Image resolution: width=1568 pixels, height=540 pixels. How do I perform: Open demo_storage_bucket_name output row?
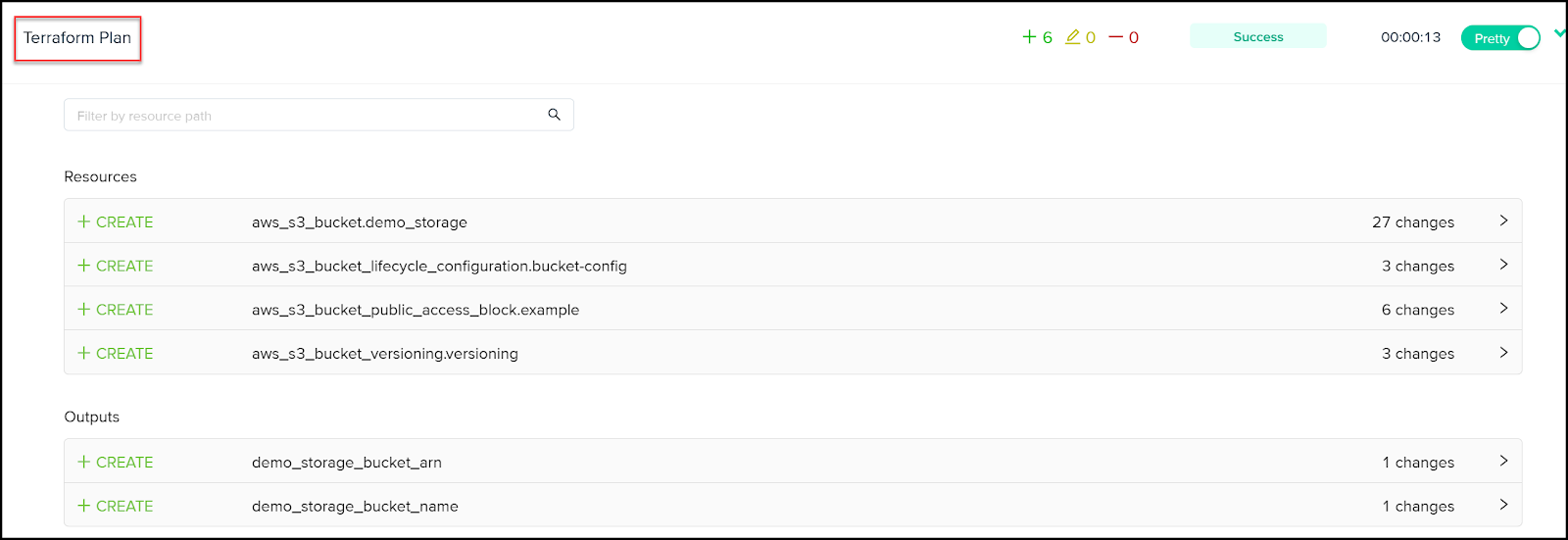[x=793, y=505]
